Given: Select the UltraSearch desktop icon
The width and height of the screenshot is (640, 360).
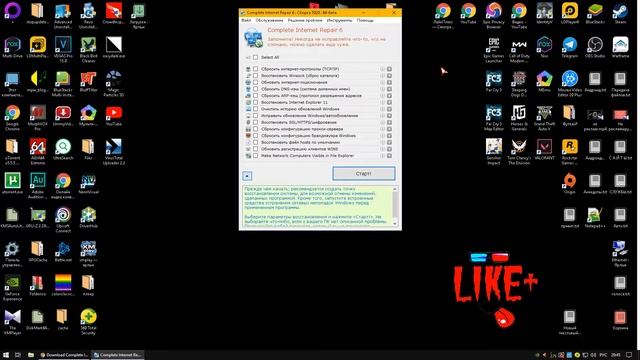Looking at the screenshot, I should pos(63,149).
